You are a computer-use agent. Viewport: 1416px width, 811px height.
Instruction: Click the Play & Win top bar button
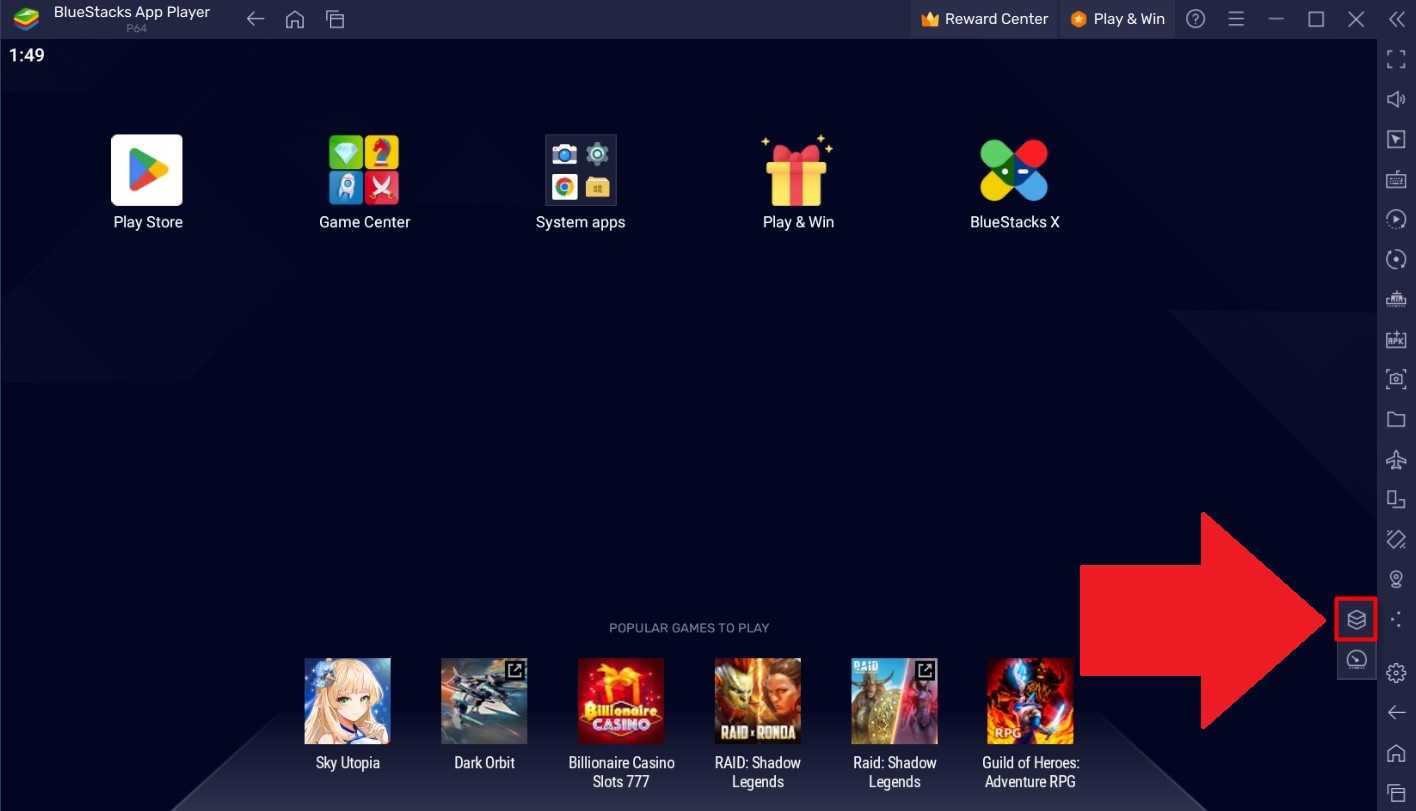coord(1117,19)
